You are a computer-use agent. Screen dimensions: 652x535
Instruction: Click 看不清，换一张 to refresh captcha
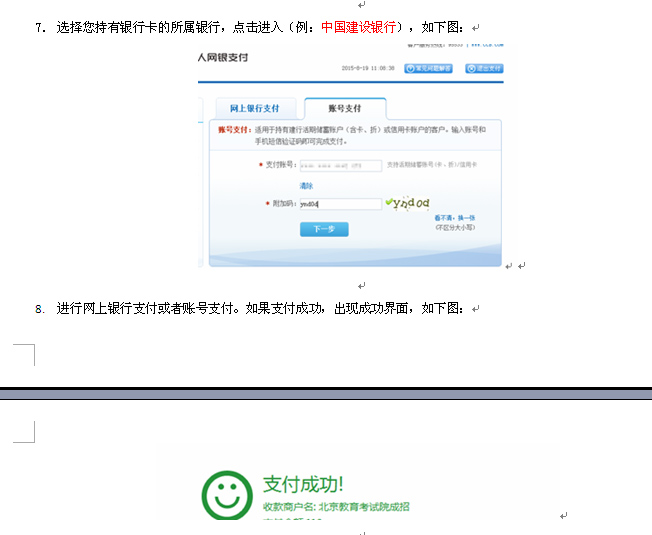pyautogui.click(x=454, y=217)
